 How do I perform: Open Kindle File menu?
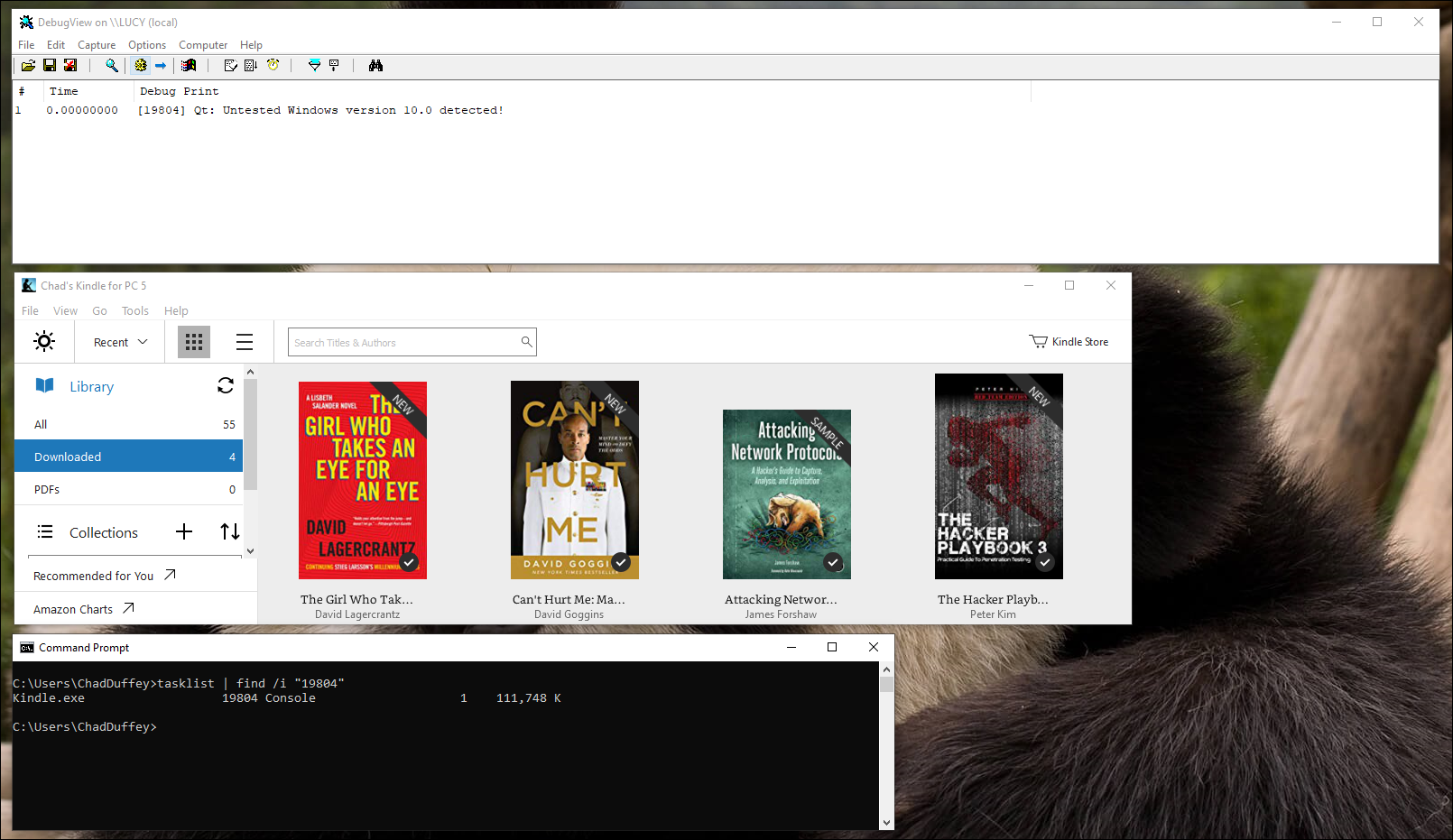coord(30,310)
